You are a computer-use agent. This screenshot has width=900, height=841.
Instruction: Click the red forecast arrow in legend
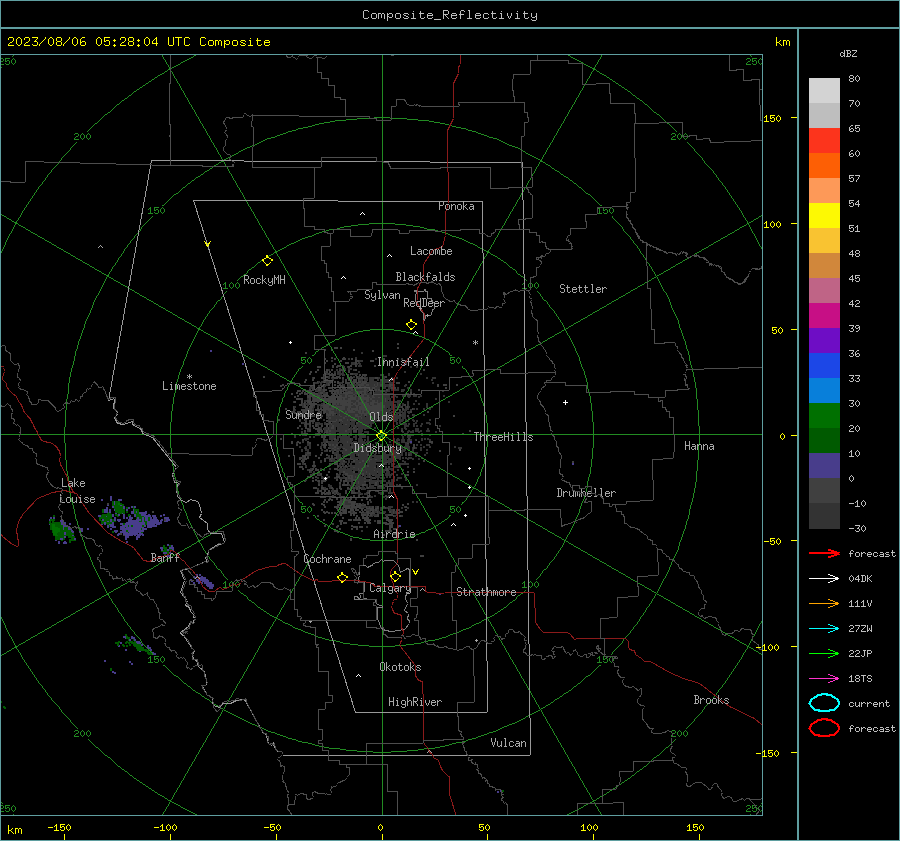(824, 553)
